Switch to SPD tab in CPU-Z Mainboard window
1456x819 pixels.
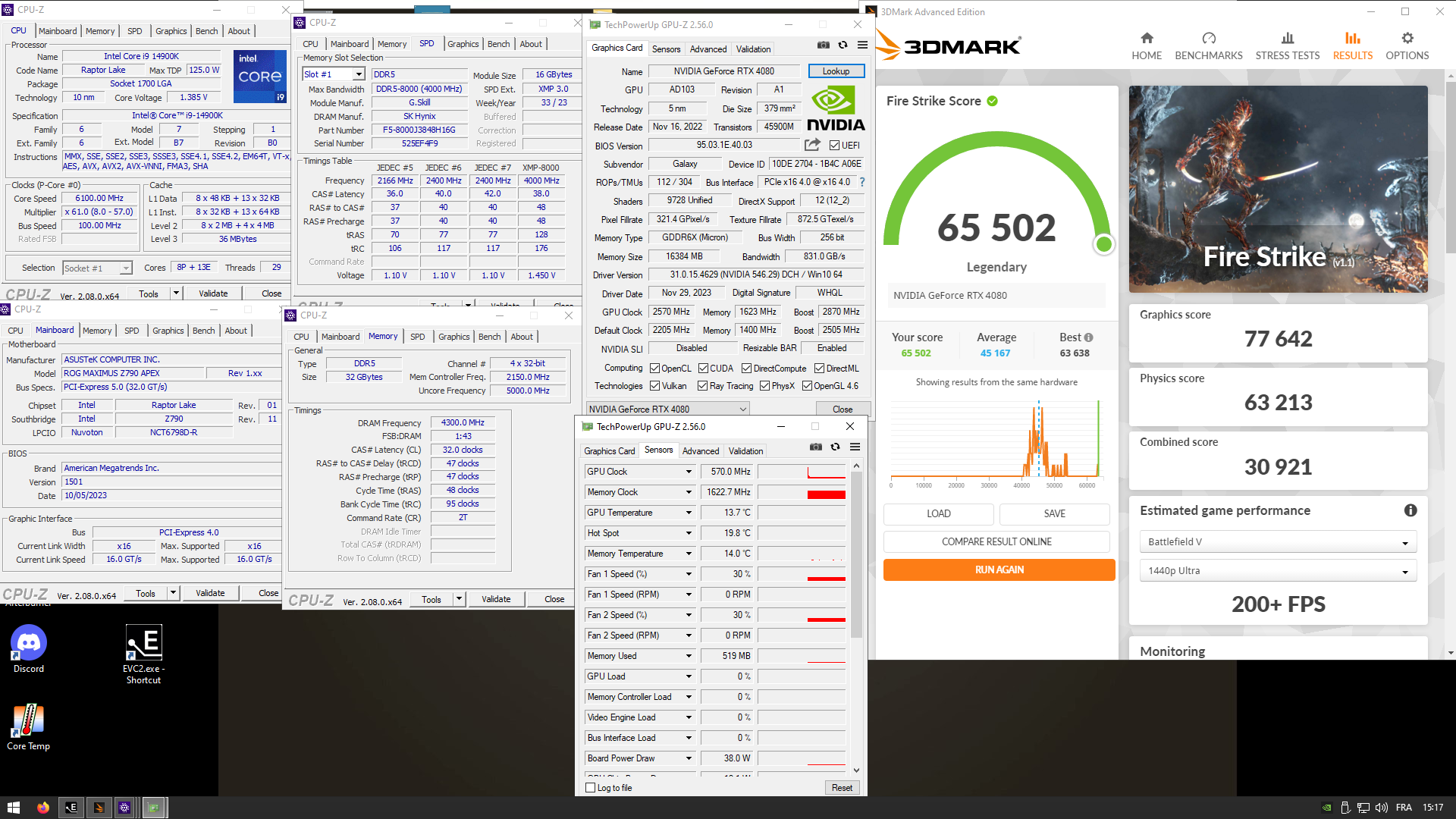click(x=132, y=331)
